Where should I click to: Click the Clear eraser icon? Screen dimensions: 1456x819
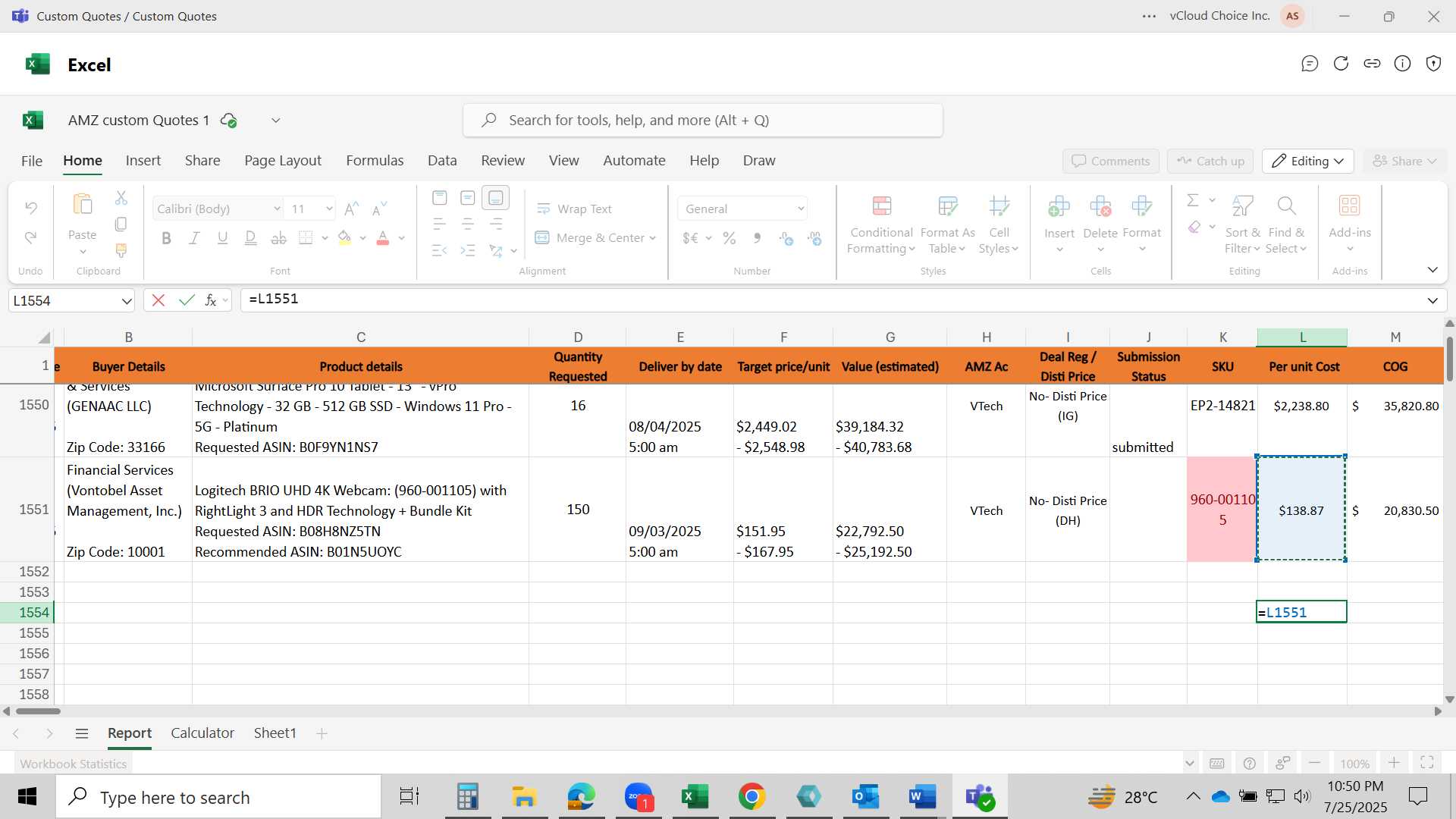click(x=1194, y=227)
